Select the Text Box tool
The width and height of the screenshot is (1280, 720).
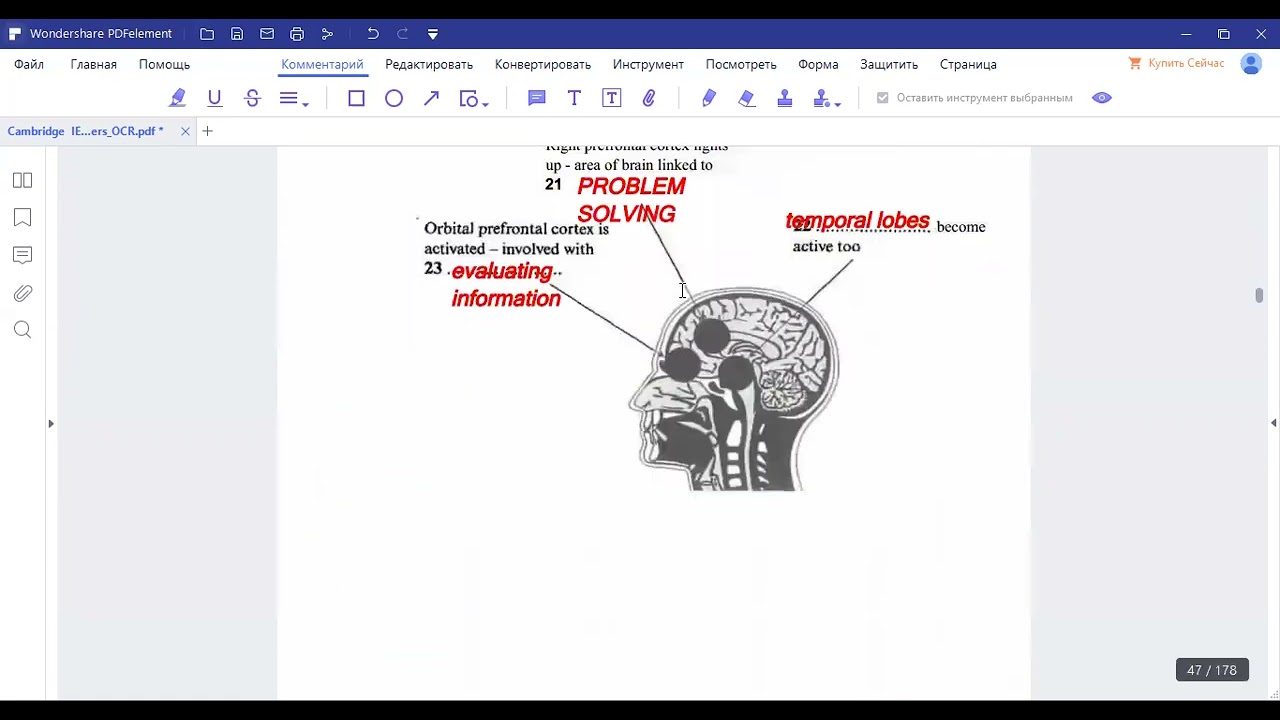[612, 98]
